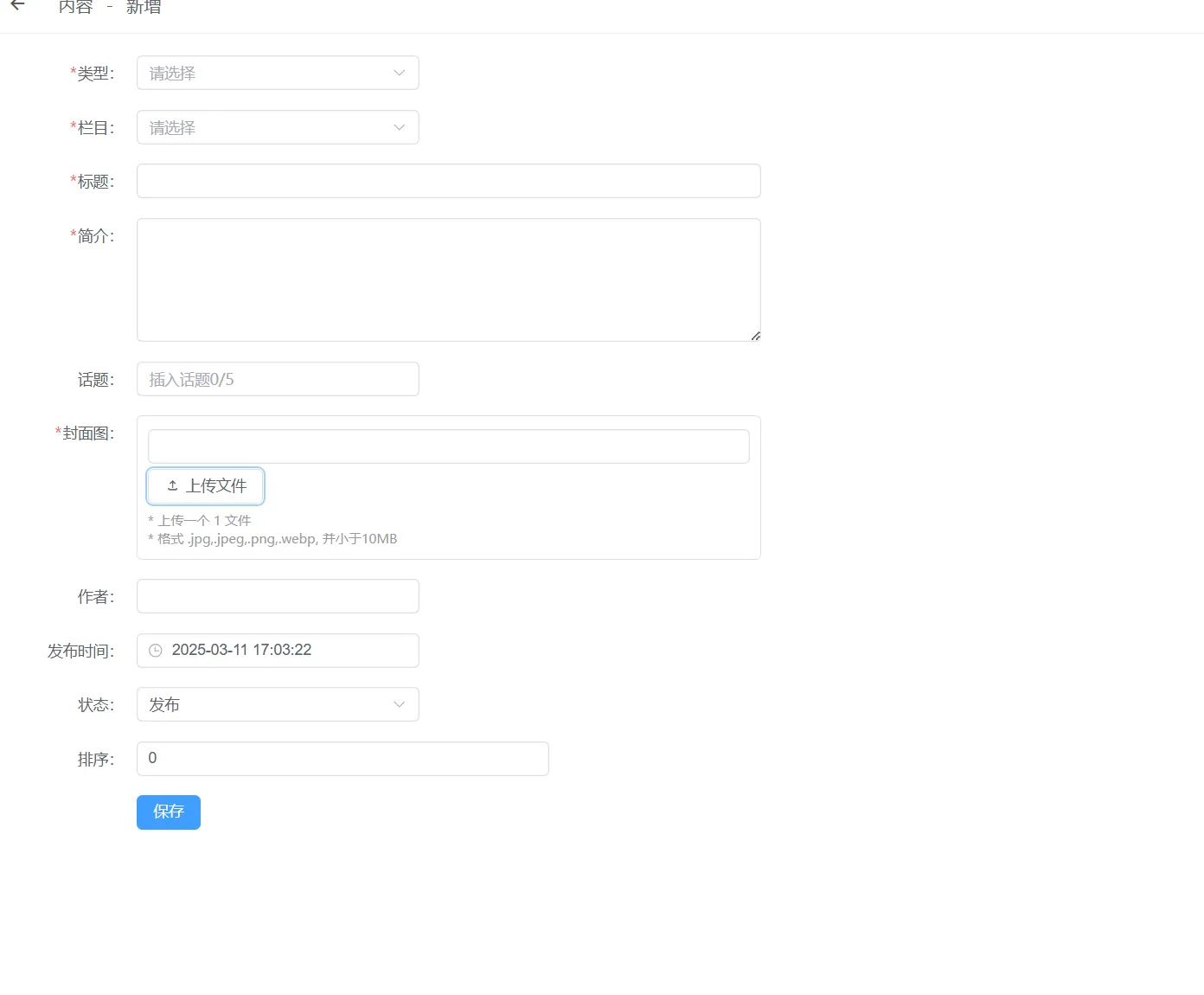Click the upload arrow icon in 上传文件 button

point(172,486)
